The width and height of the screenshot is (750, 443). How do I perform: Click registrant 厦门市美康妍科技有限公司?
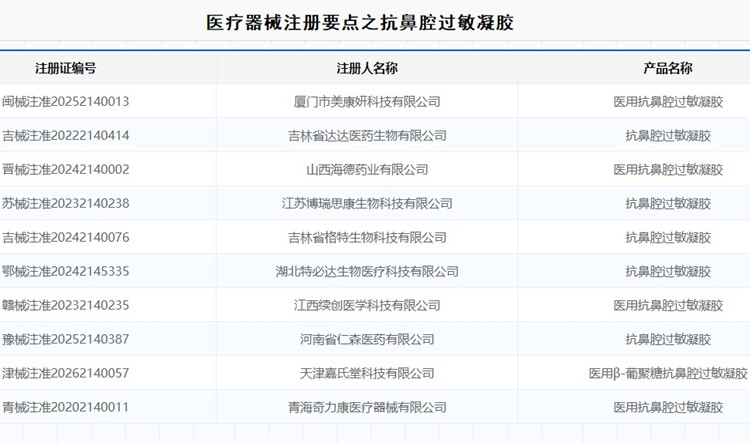pos(367,101)
